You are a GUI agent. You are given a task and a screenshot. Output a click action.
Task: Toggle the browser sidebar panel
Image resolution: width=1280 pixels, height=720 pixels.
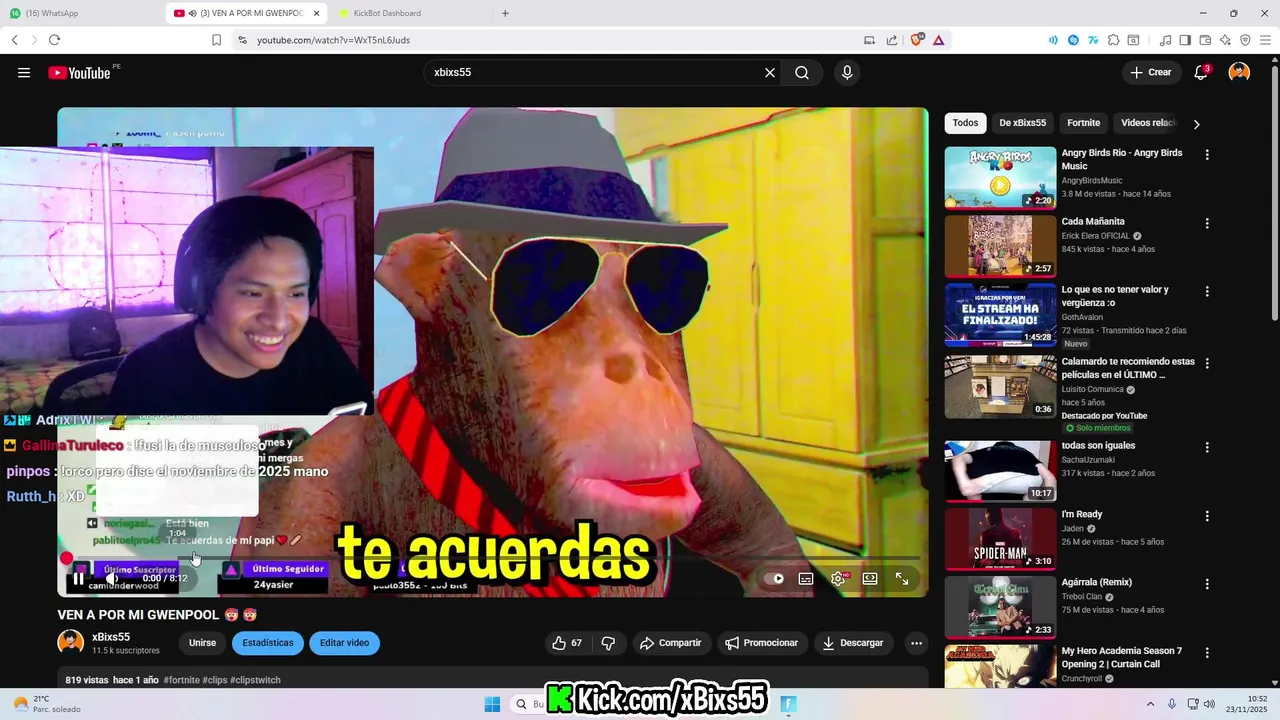(1185, 40)
